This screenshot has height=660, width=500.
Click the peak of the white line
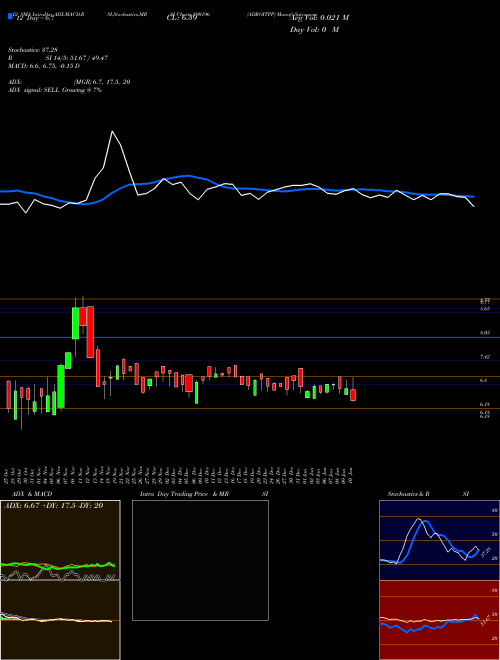pyautogui.click(x=112, y=132)
